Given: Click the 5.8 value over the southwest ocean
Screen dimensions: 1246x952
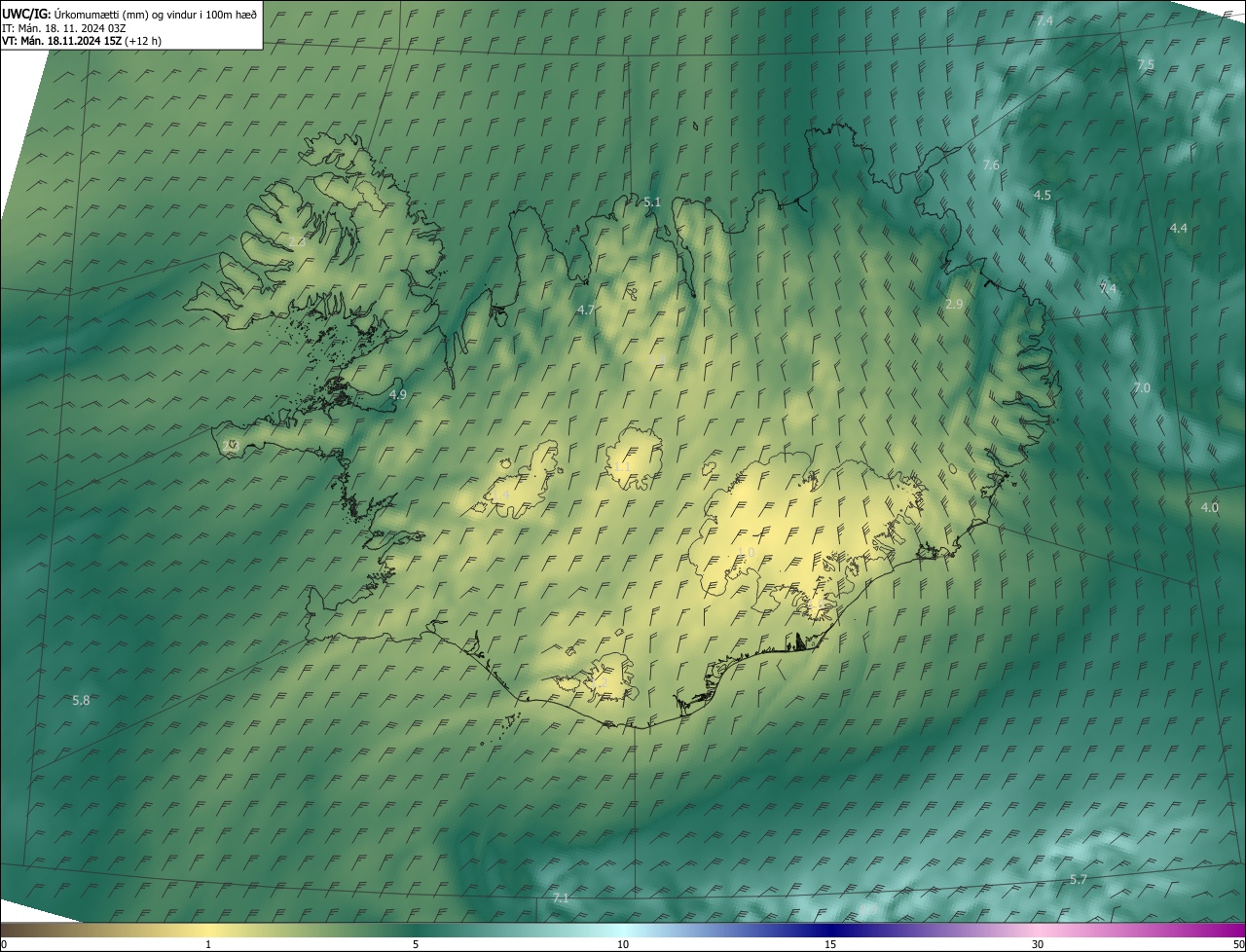Looking at the screenshot, I should pyautogui.click(x=81, y=700).
